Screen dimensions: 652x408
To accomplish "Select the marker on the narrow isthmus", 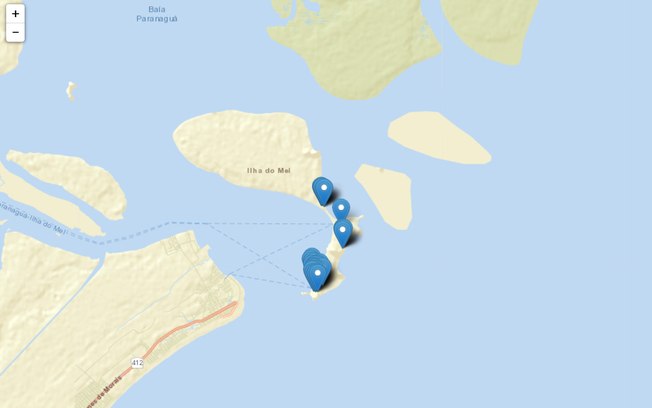I will (x=343, y=233).
